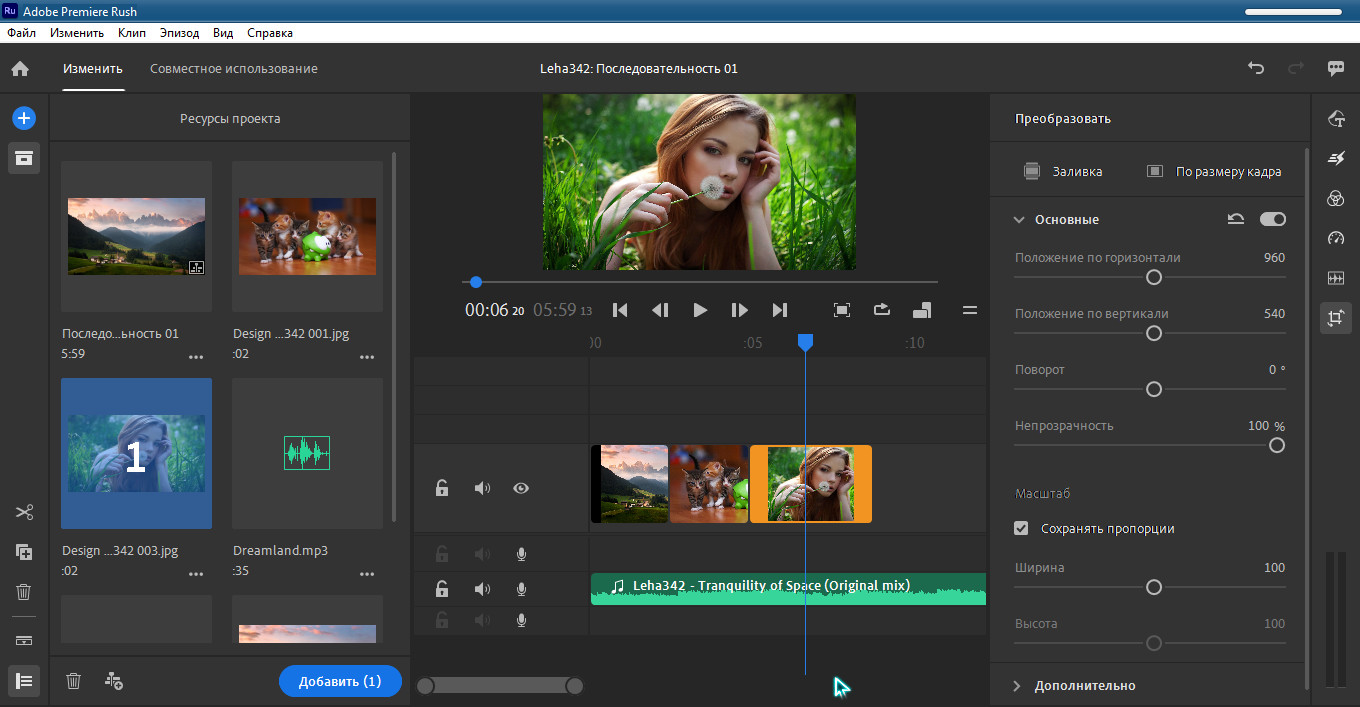Image resolution: width=1360 pixels, height=707 pixels.
Task: Open the Клип menu
Action: coord(131,33)
